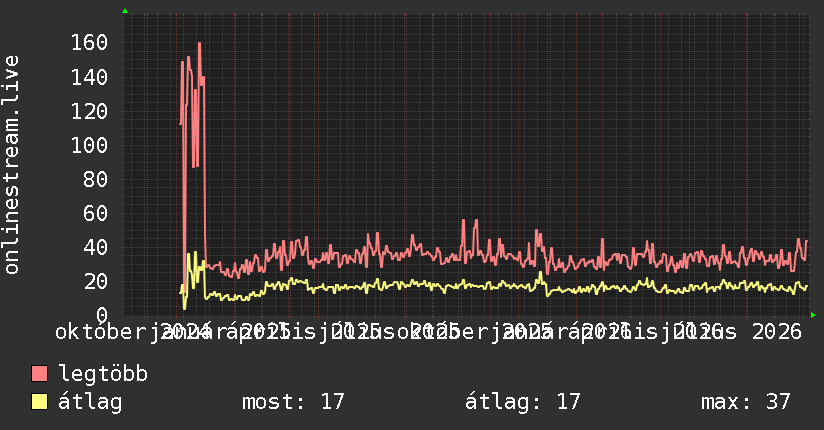Click the red legtöbb legend swatch

(39, 373)
